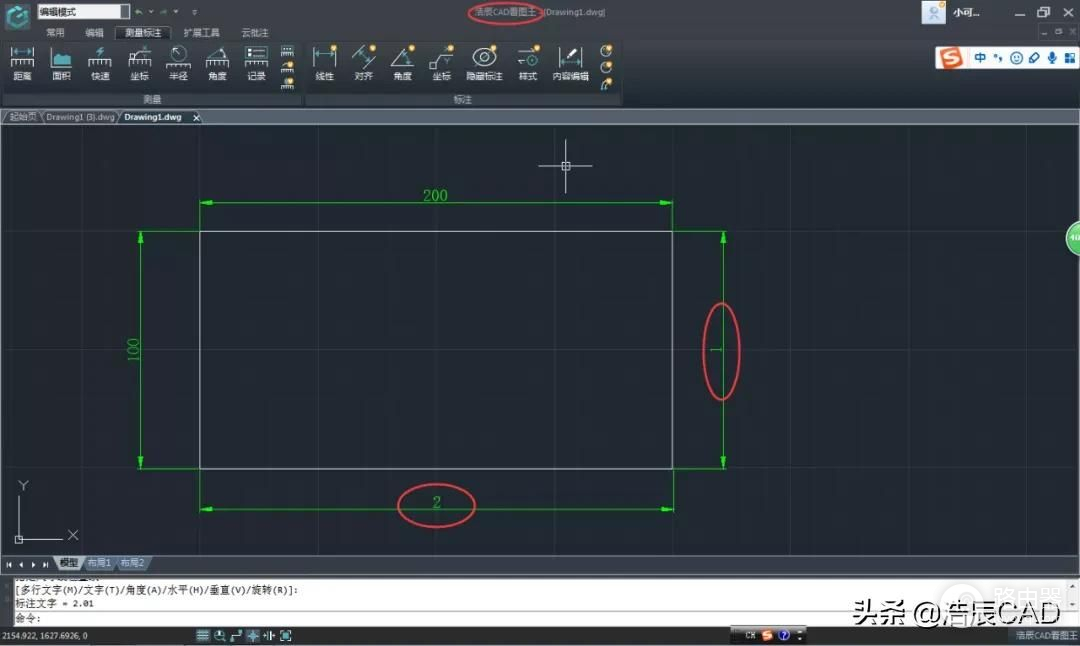Close the Drawing1.dwg document tab
This screenshot has width=1080, height=646.
click(x=196, y=118)
